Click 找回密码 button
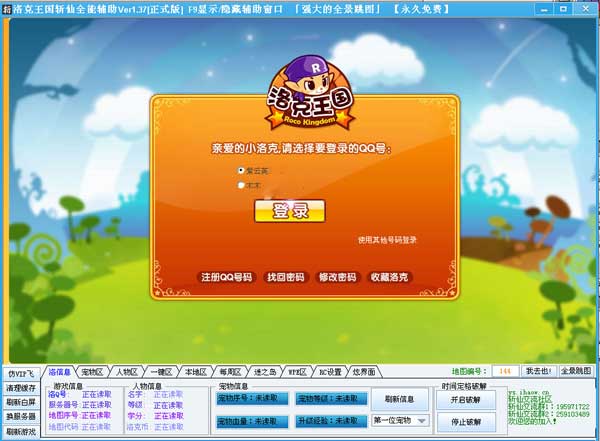 285,277
